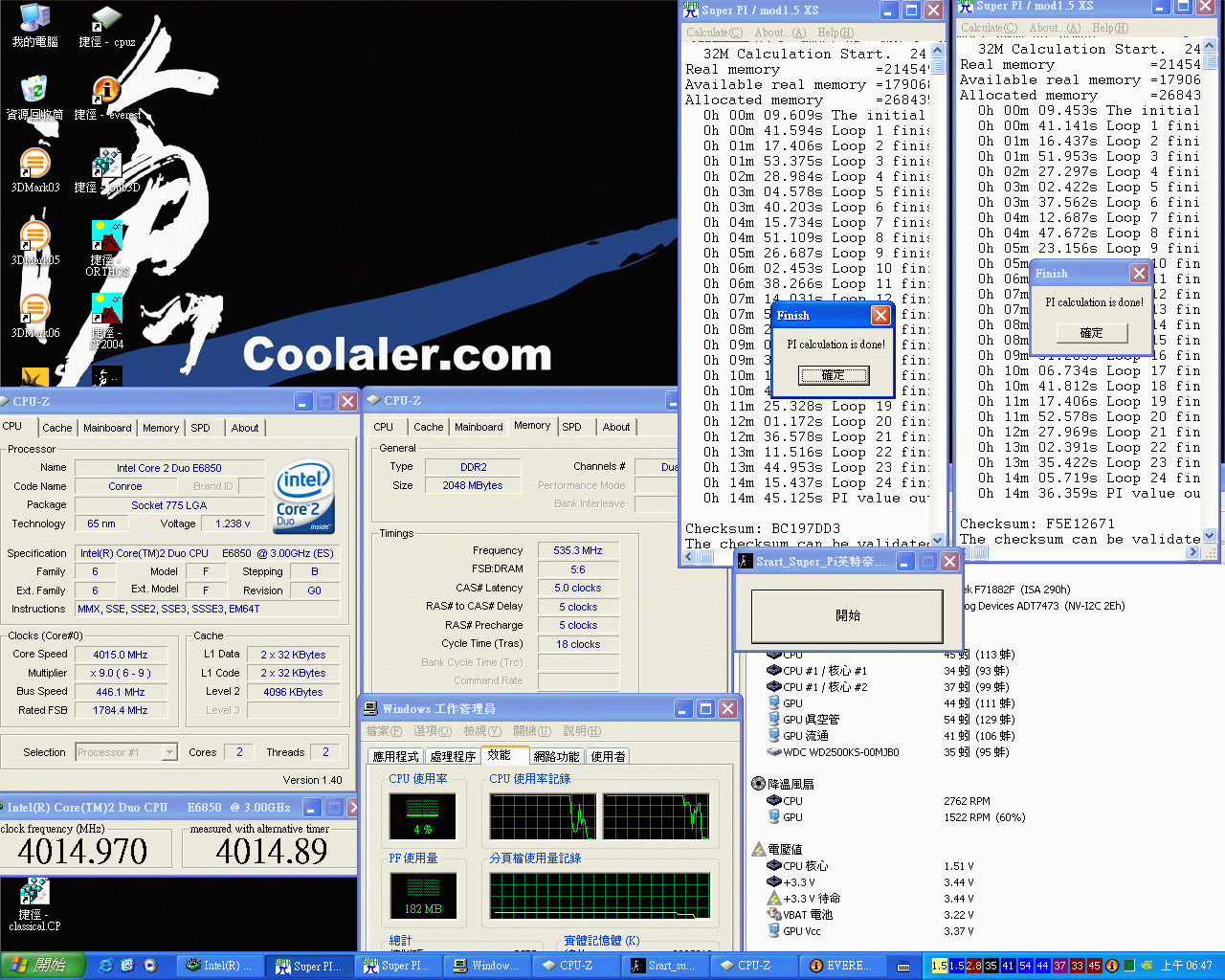Open the classicalCP shortcut icon

point(34,904)
